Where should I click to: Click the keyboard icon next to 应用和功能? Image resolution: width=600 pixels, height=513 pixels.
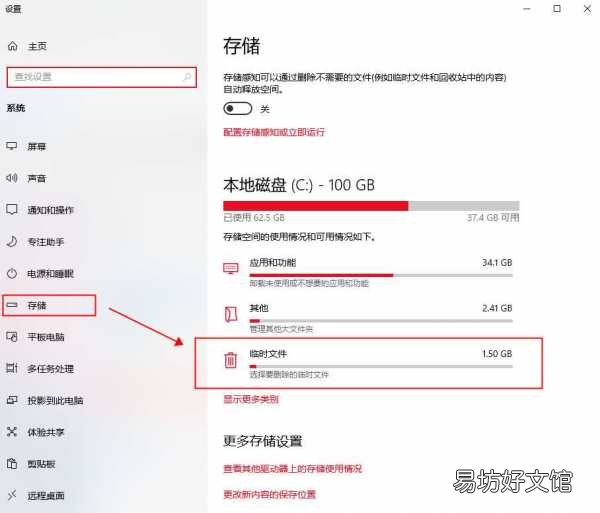pos(231,268)
